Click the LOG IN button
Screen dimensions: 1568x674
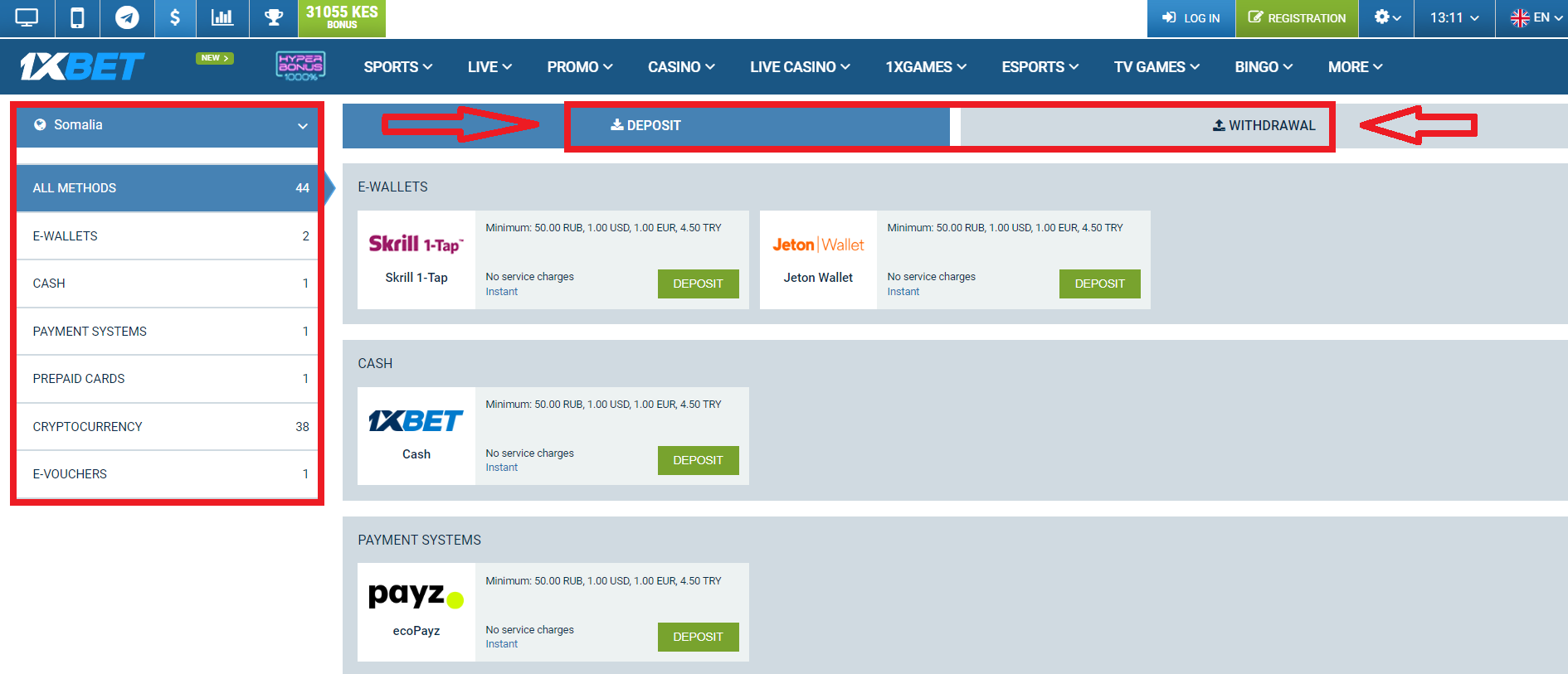[1191, 18]
